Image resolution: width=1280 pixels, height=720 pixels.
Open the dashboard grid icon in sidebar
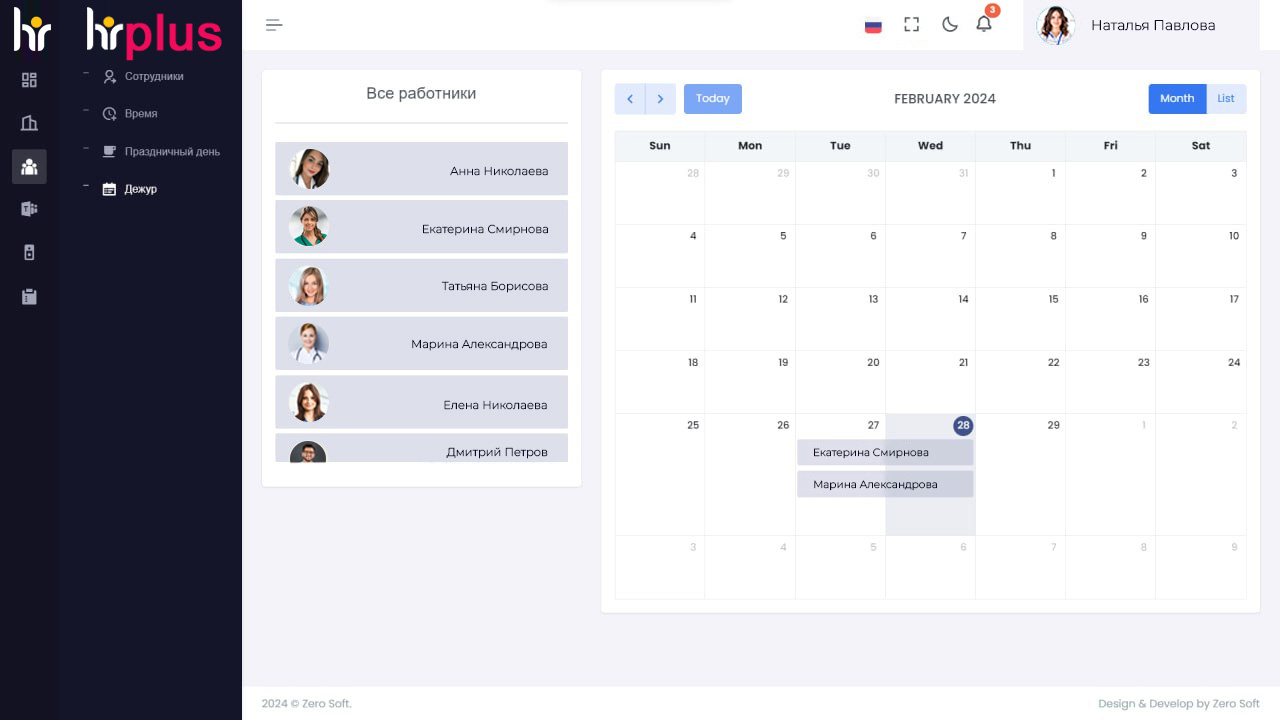pos(29,79)
